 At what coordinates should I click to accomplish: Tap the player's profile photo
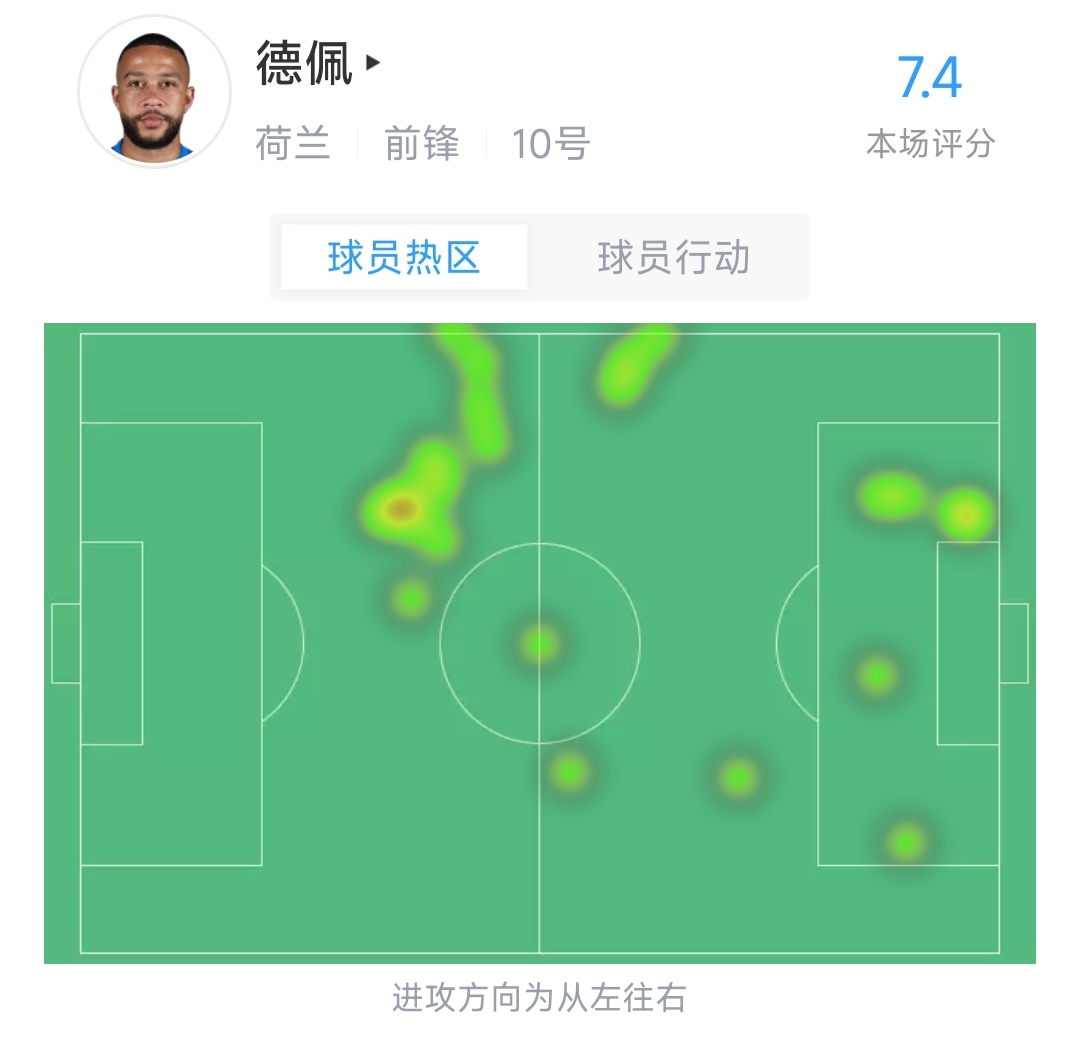point(154,91)
